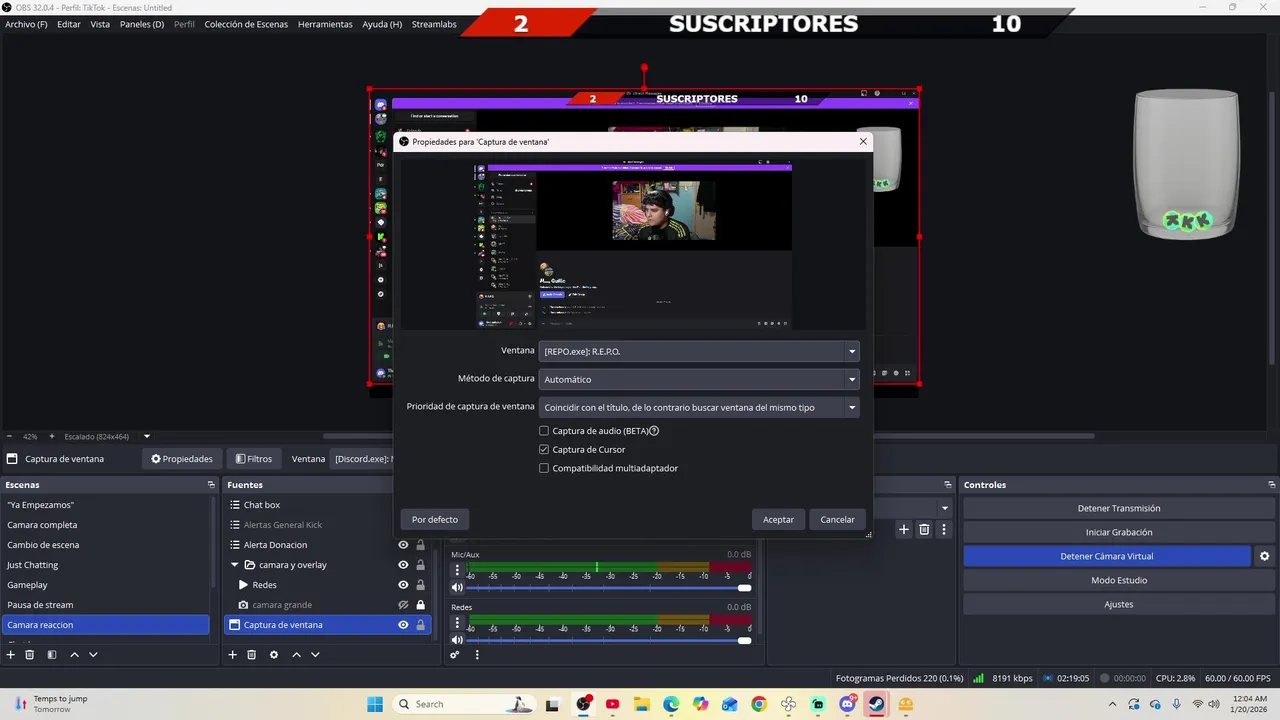
Task: Show hidden system tray icons
Action: pyautogui.click(x=1114, y=704)
